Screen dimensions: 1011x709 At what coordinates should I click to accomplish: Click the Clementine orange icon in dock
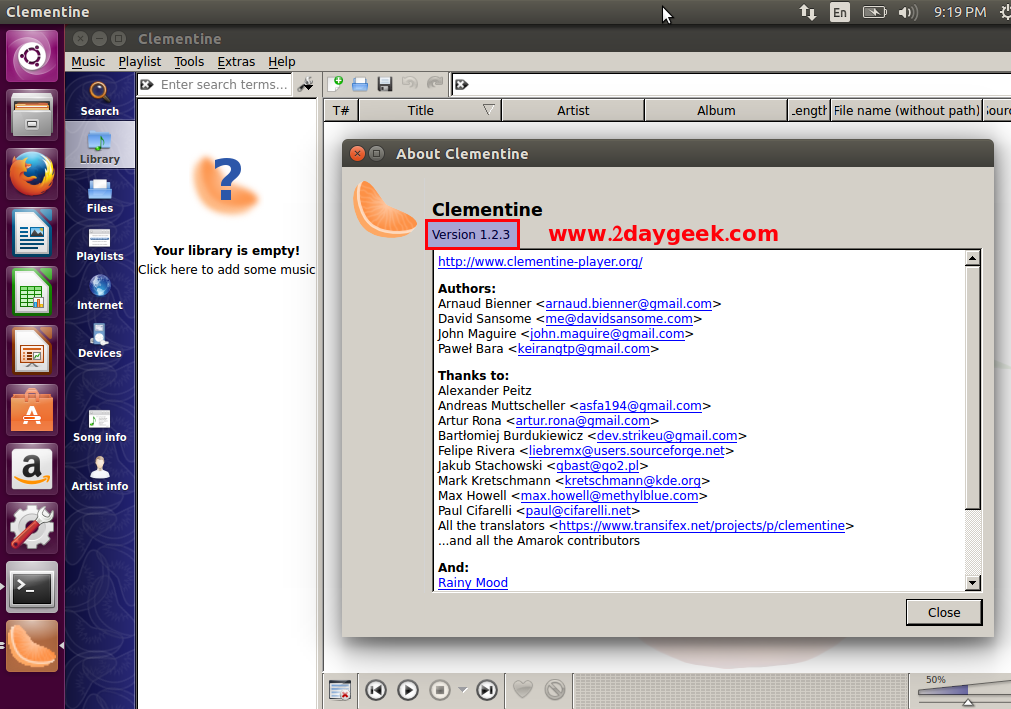(x=32, y=646)
